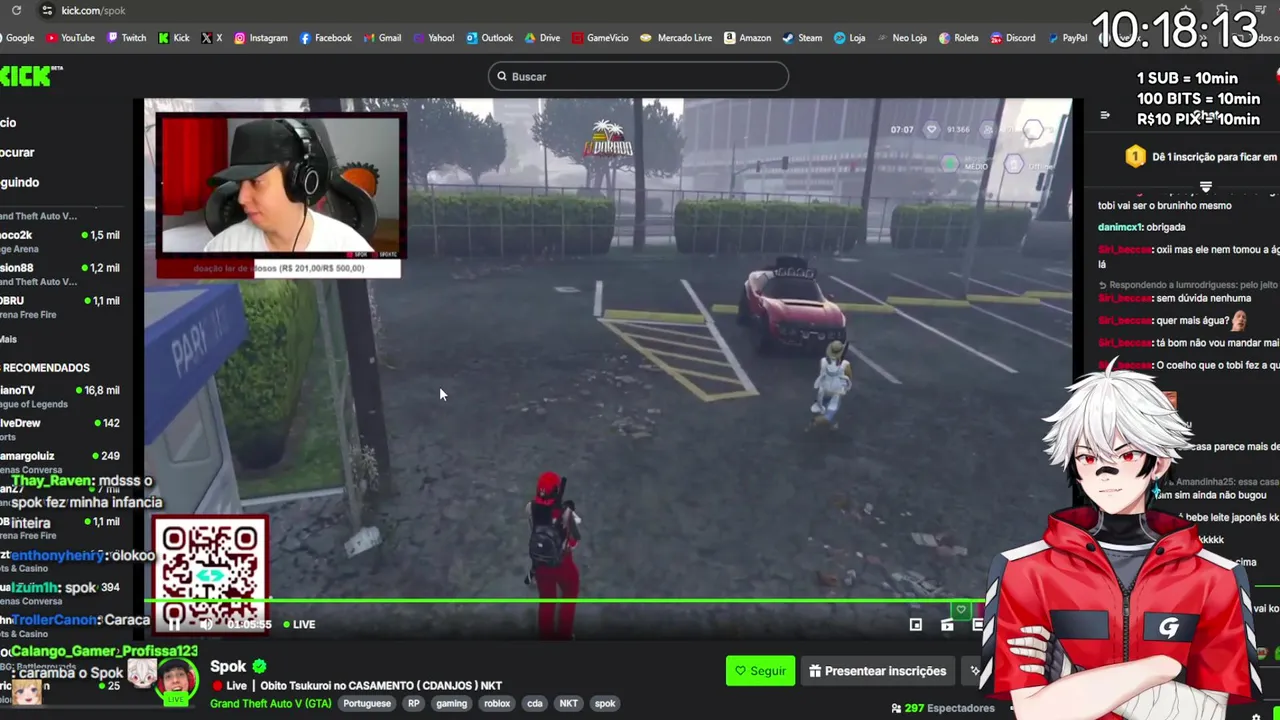This screenshot has height=720, width=1280.
Task: Open sidebar channel with 1,2 mil viewers
Action: click(x=60, y=275)
